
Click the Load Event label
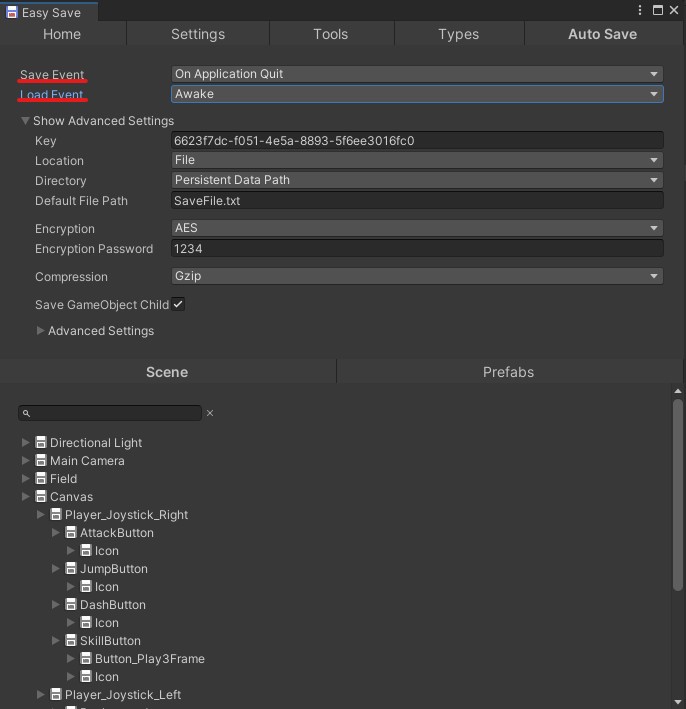[52, 94]
